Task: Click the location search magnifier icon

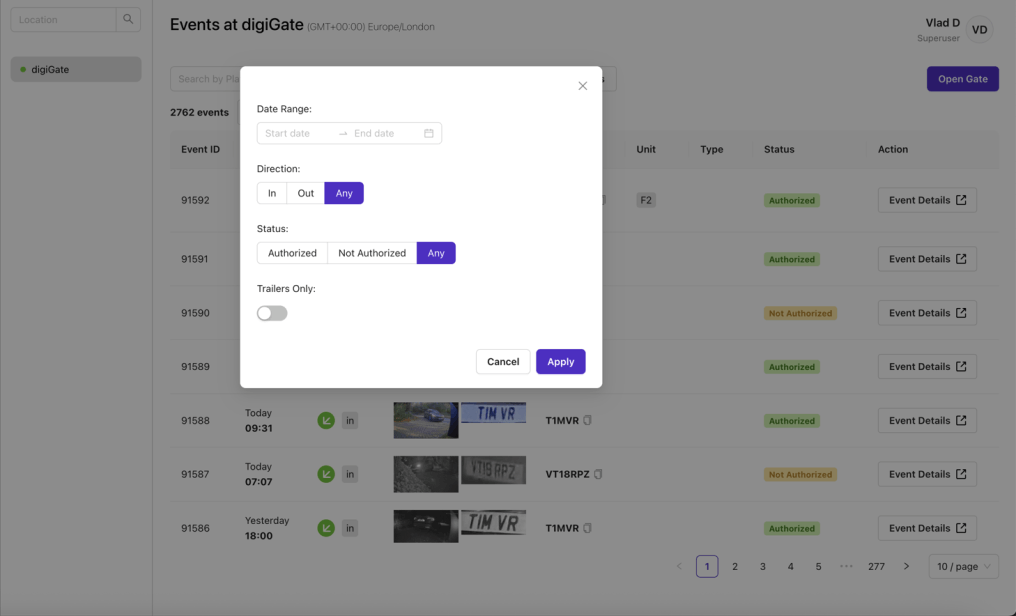Action: pos(128,19)
